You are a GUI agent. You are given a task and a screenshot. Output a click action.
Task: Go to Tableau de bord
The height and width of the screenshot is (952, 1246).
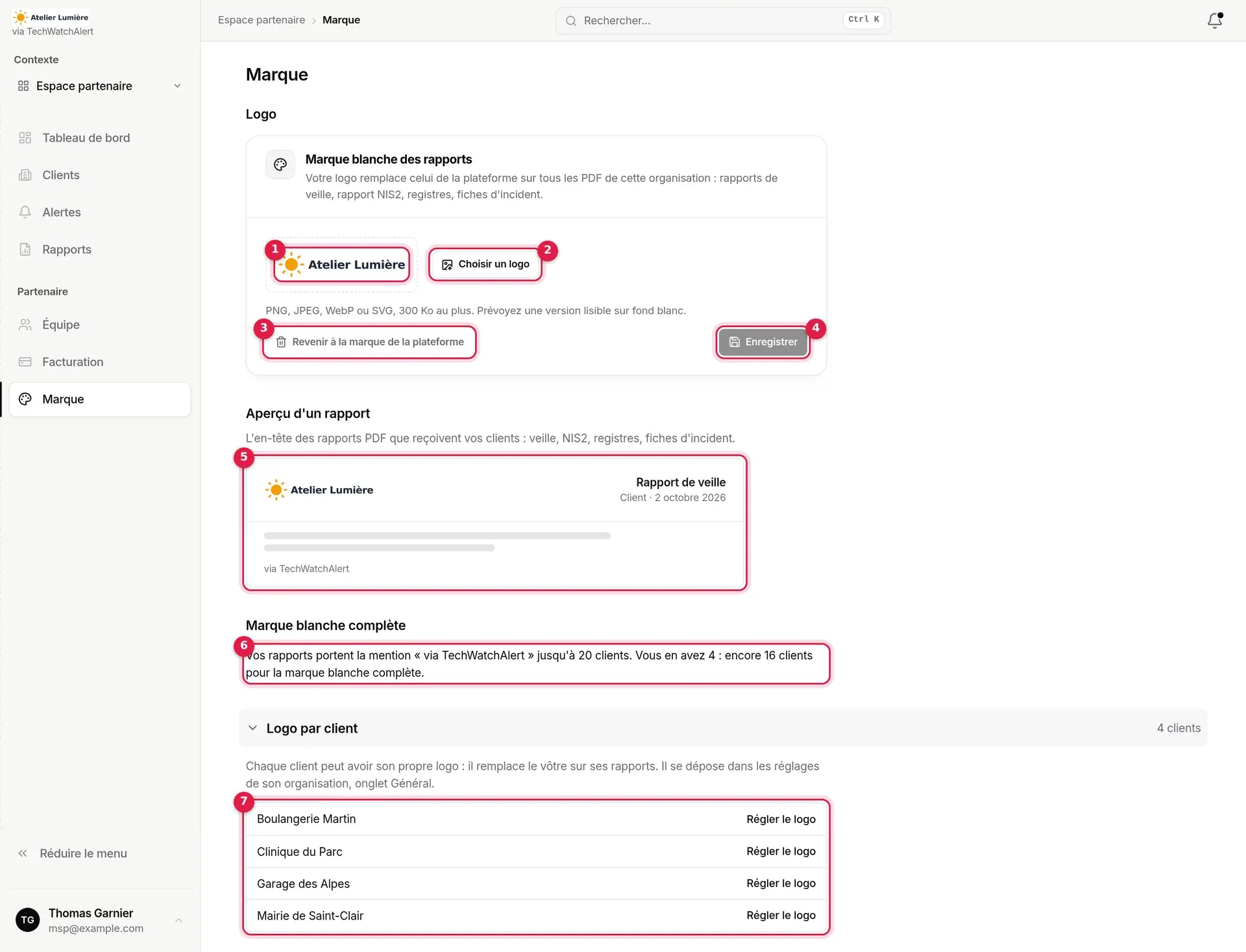click(100, 138)
